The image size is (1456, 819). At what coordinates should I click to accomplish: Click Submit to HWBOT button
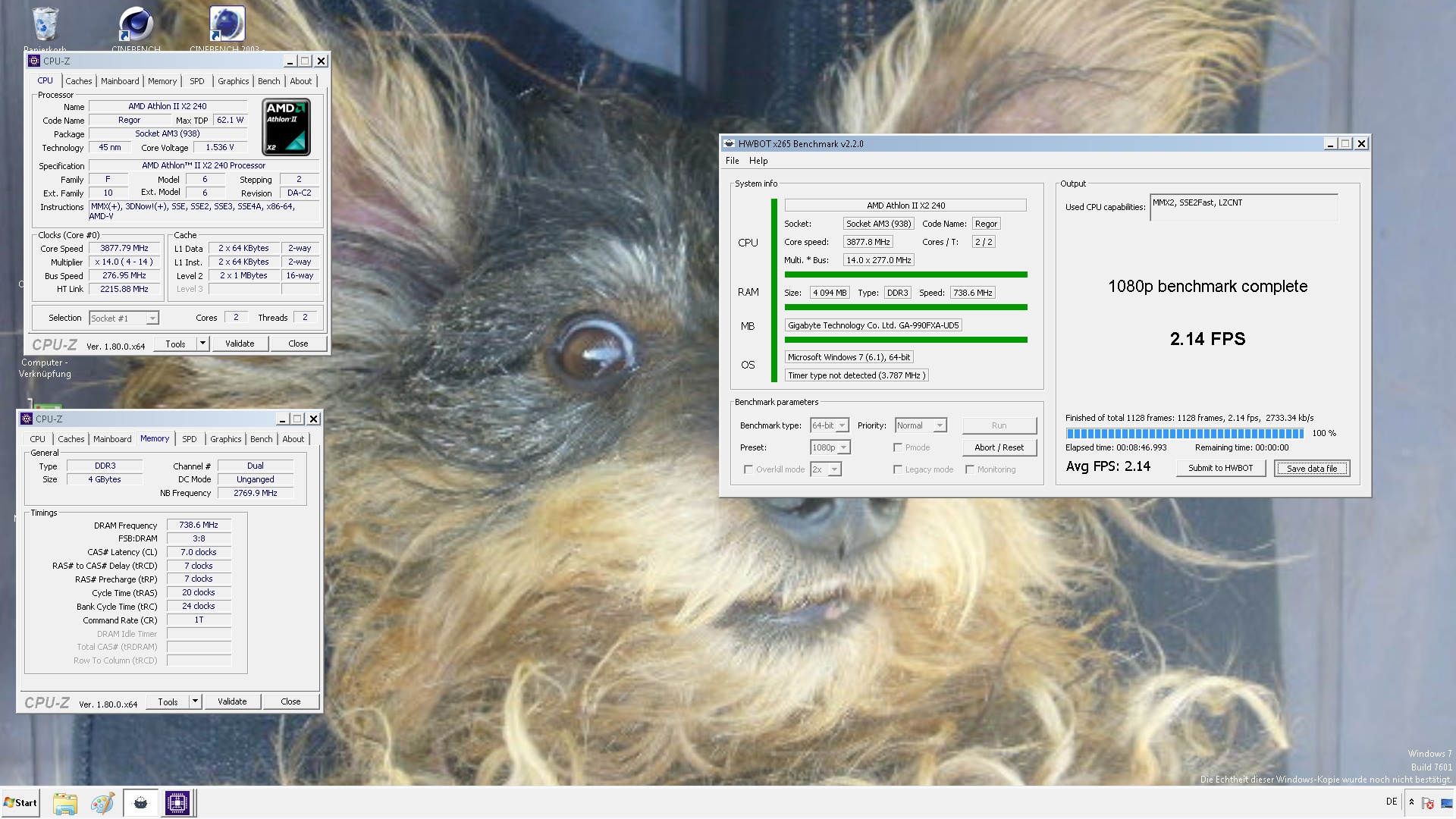[x=1221, y=468]
